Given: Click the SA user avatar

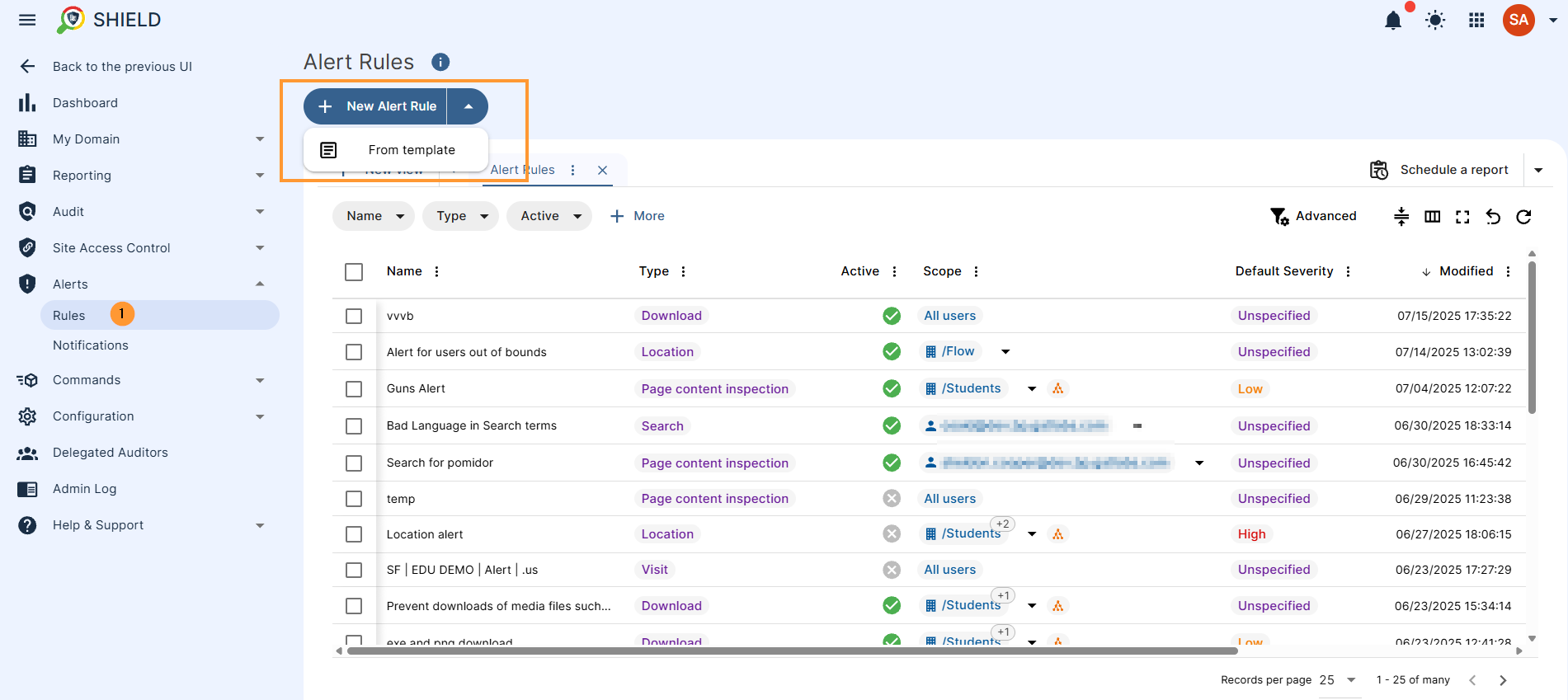Looking at the screenshot, I should click(x=1519, y=20).
